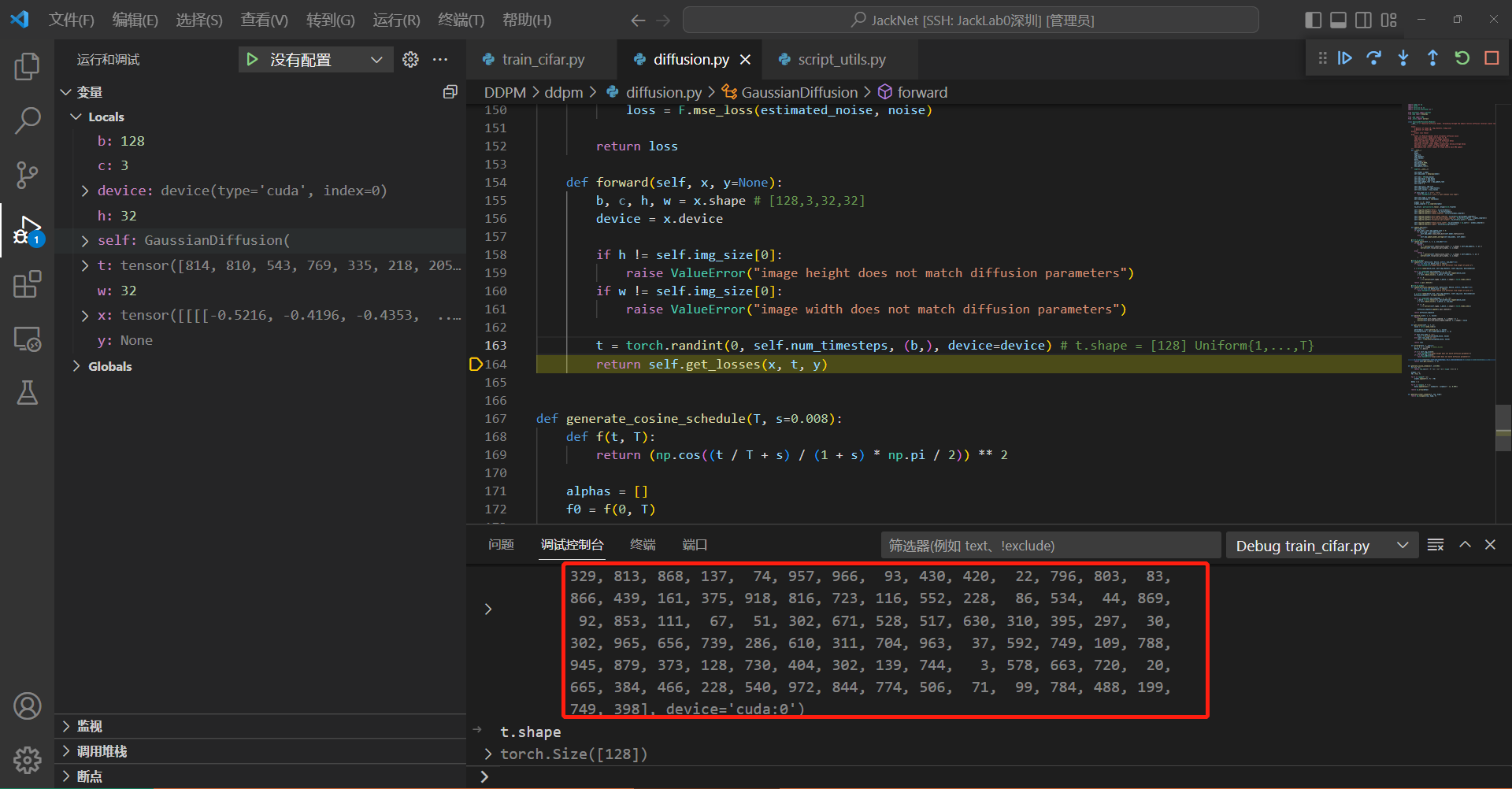Stop the debug session
The image size is (1512, 789).
pos(1492,58)
